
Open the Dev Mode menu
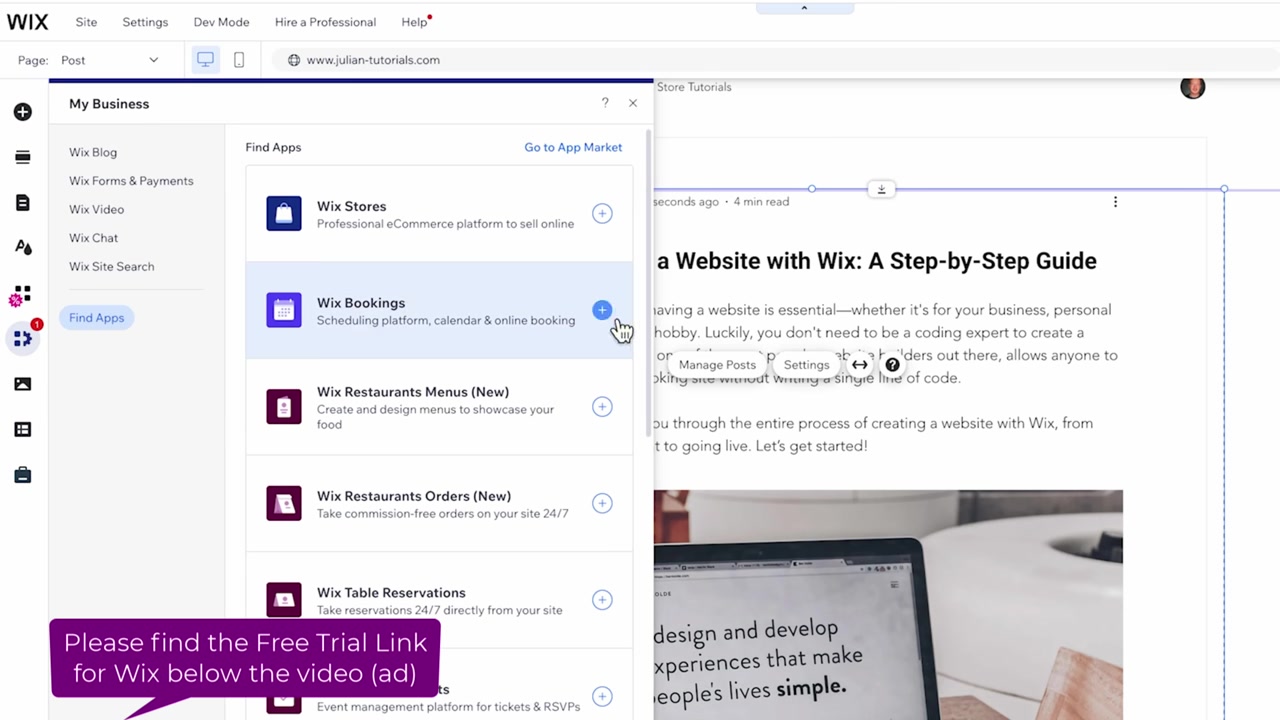pos(221,22)
